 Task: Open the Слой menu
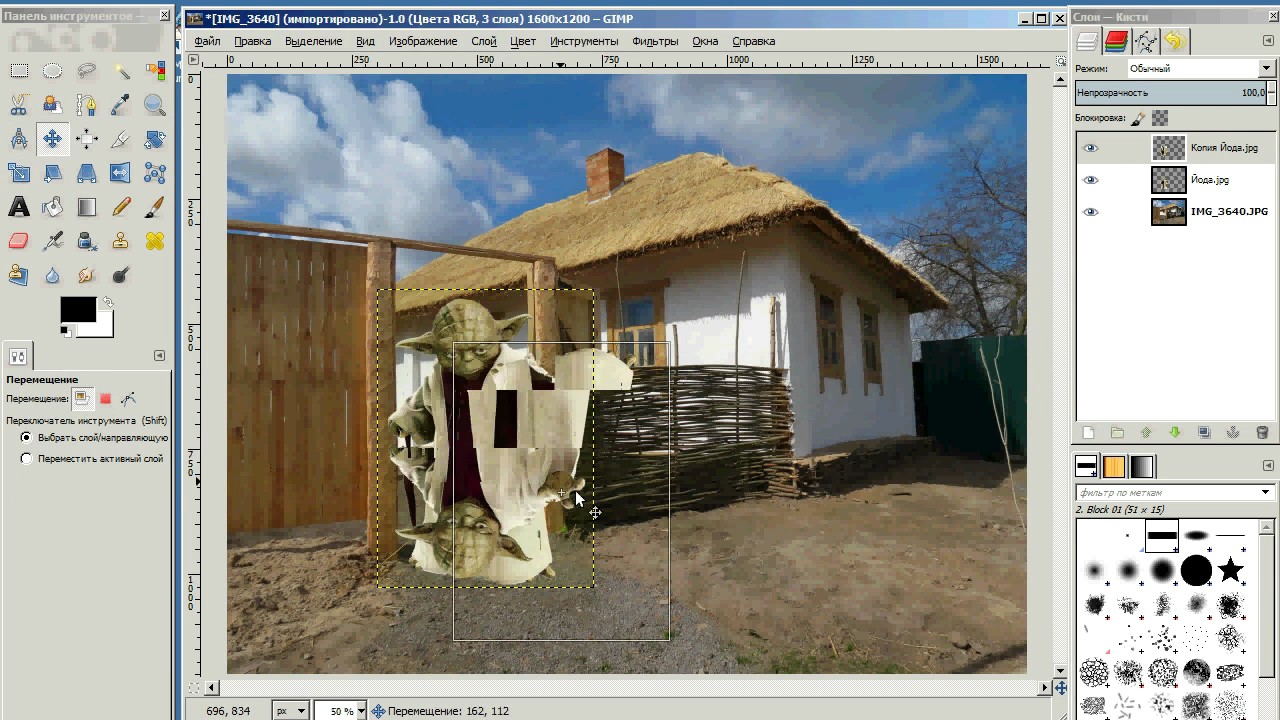[x=483, y=41]
